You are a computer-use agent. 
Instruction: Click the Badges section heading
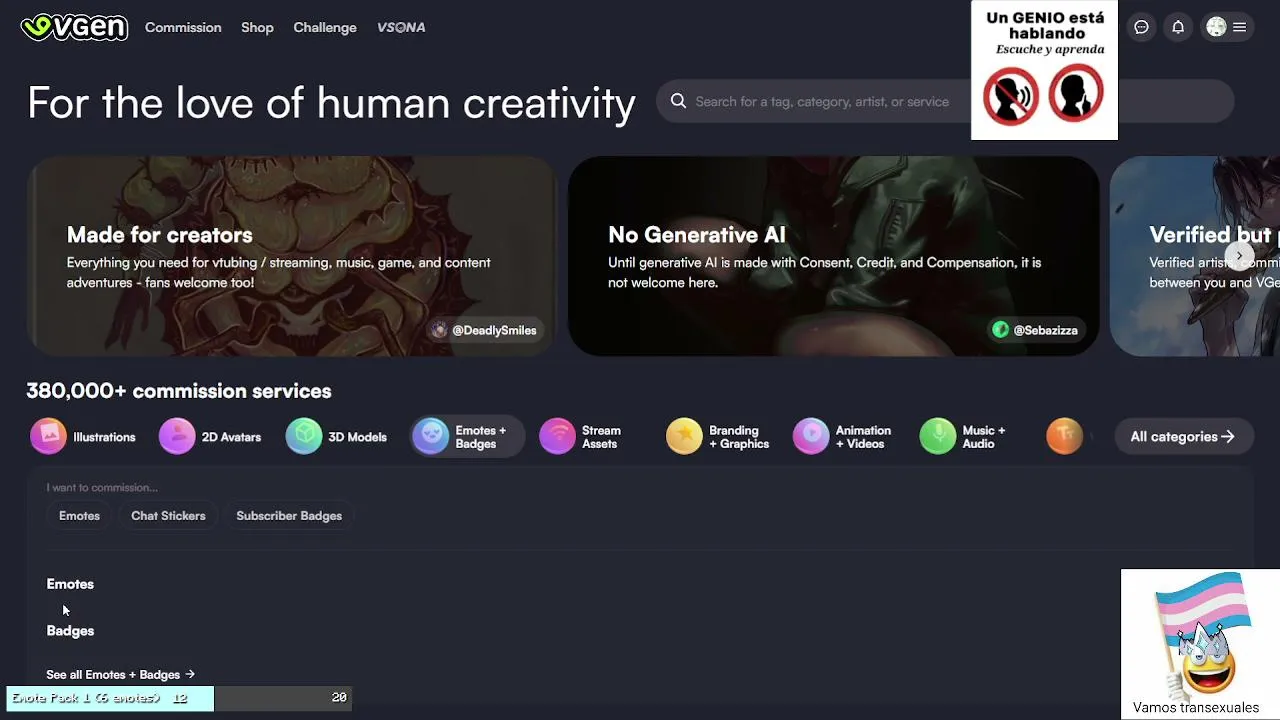[x=70, y=631]
